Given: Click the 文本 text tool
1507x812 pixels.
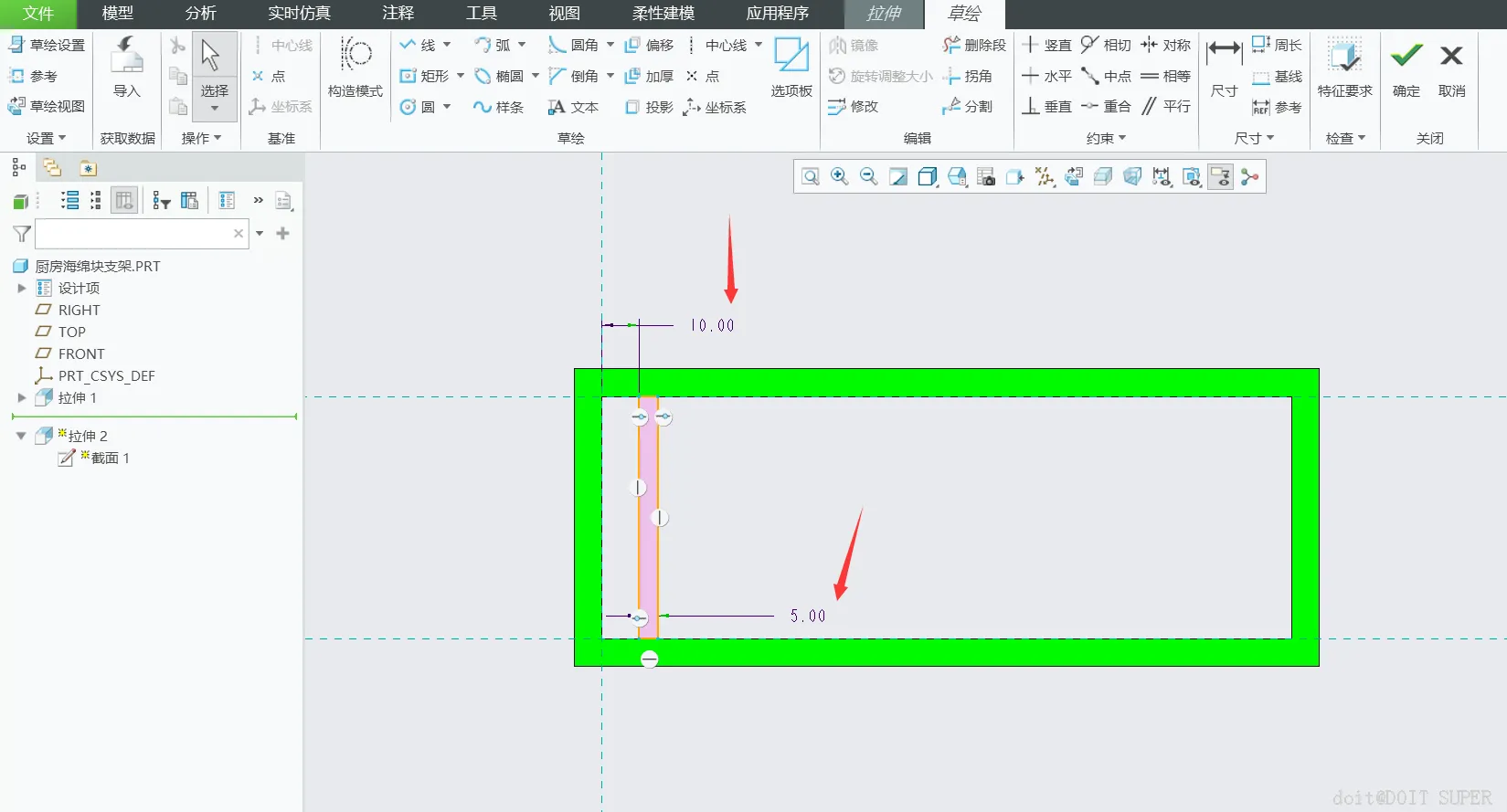Looking at the screenshot, I should click(x=573, y=107).
